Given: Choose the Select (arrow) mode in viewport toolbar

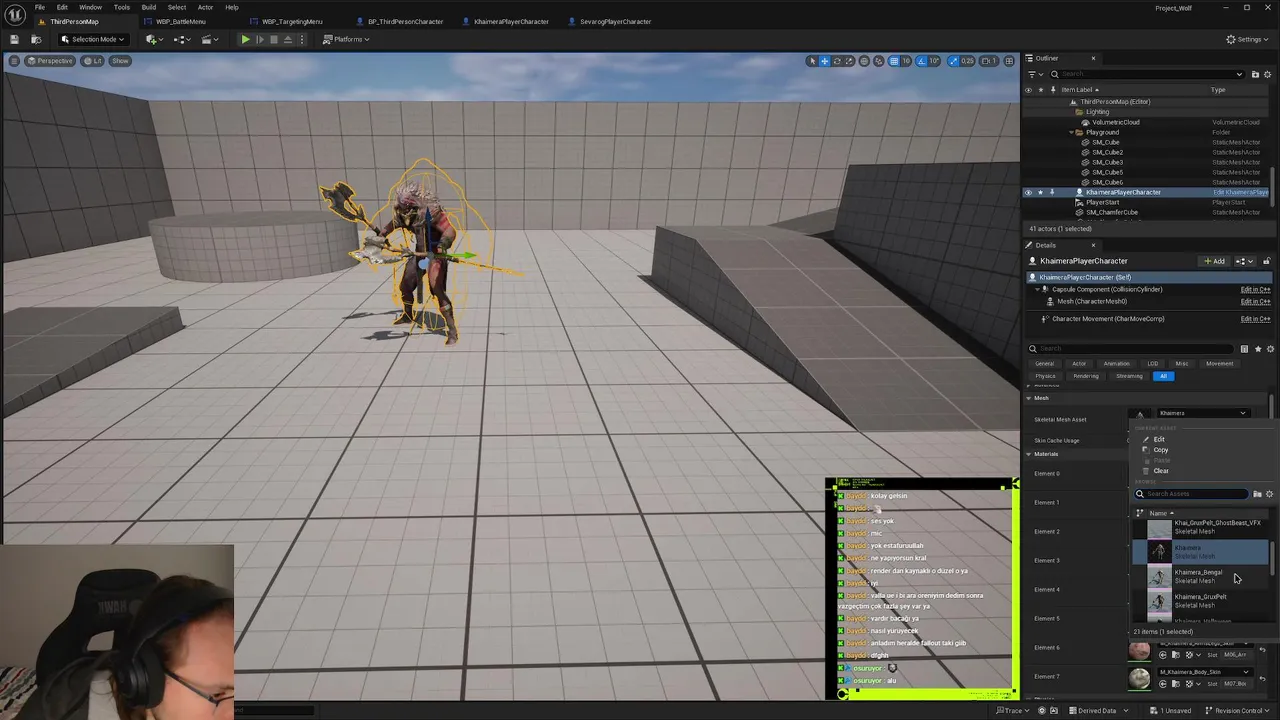Looking at the screenshot, I should [x=812, y=61].
